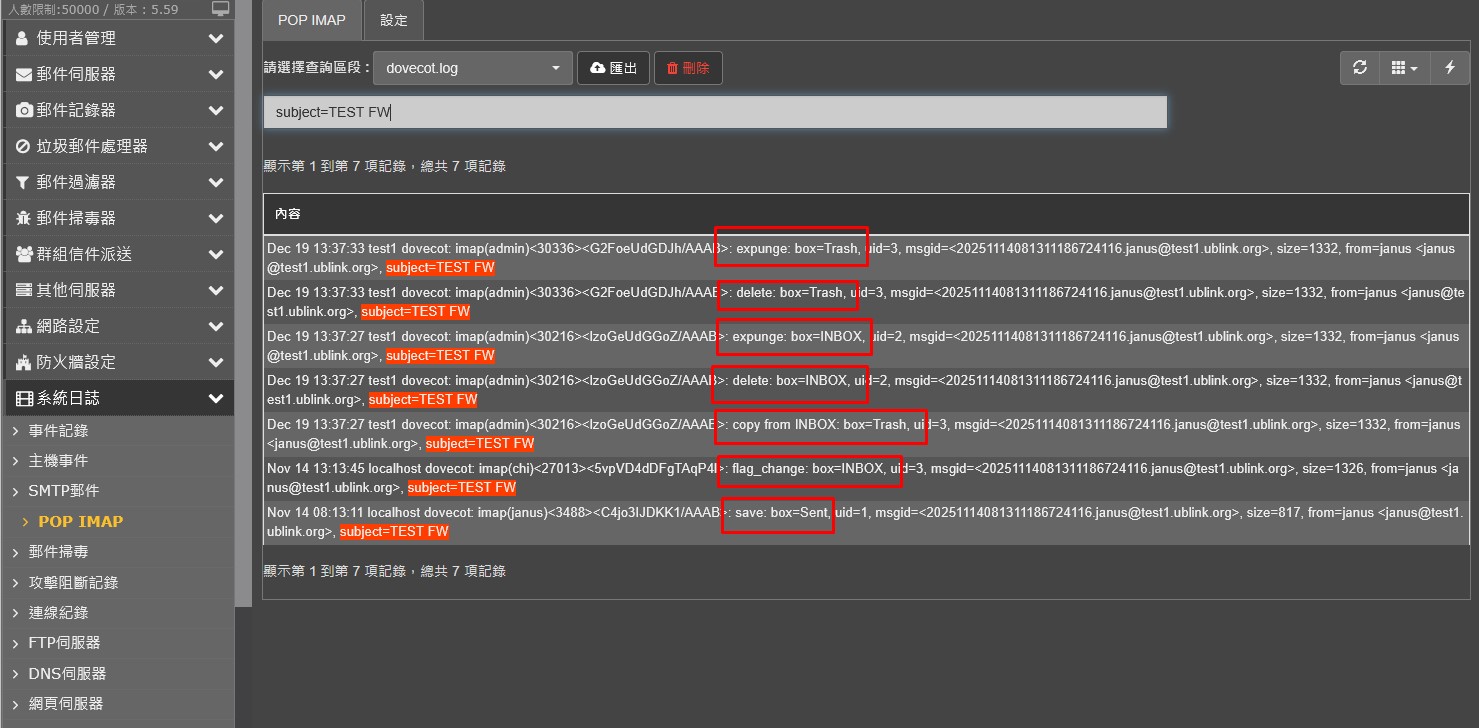The height and width of the screenshot is (728, 1479).
Task: Switch to the 設定 tab
Action: [x=393, y=20]
